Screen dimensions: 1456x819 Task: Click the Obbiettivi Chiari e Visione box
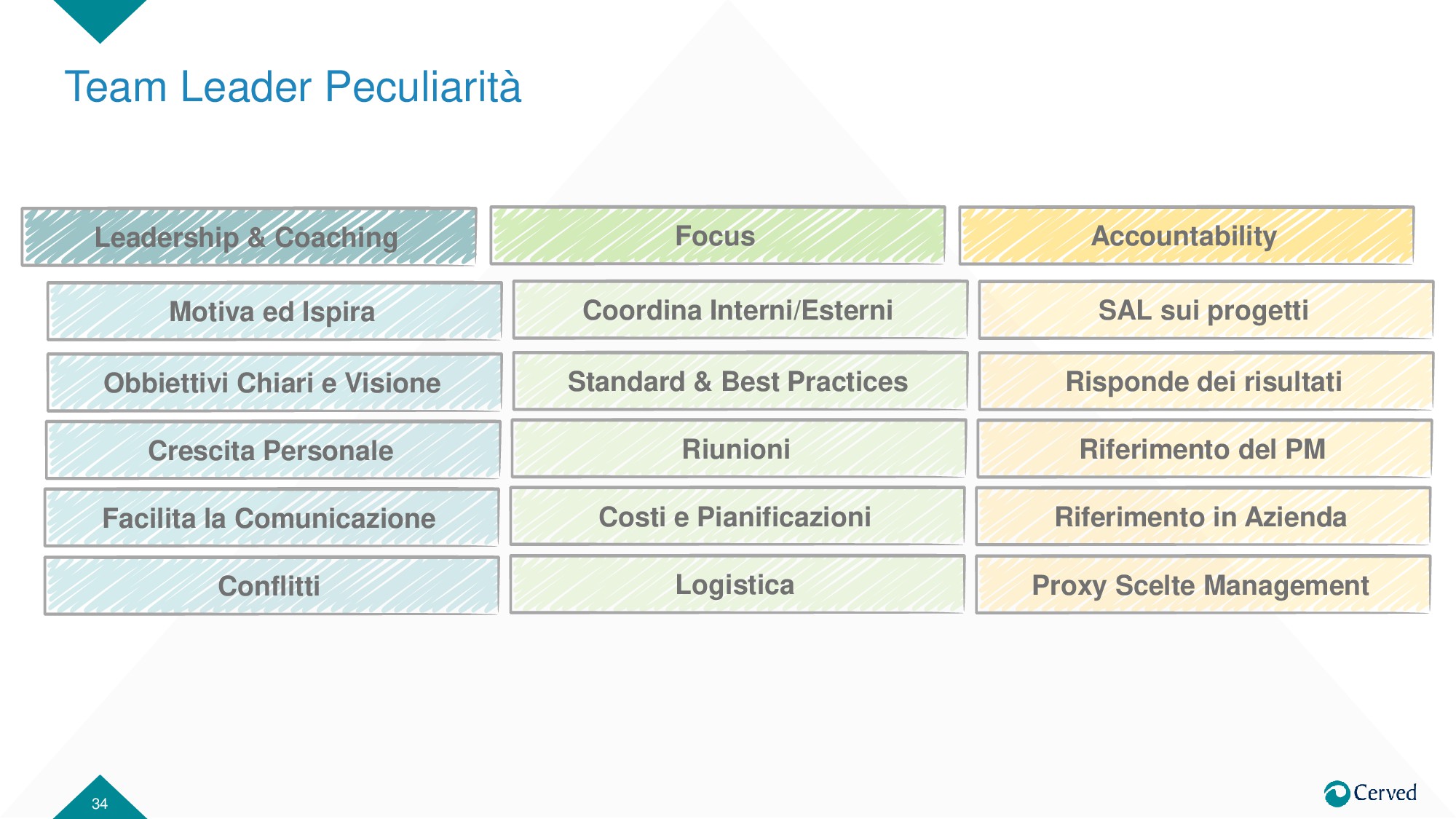tap(274, 383)
